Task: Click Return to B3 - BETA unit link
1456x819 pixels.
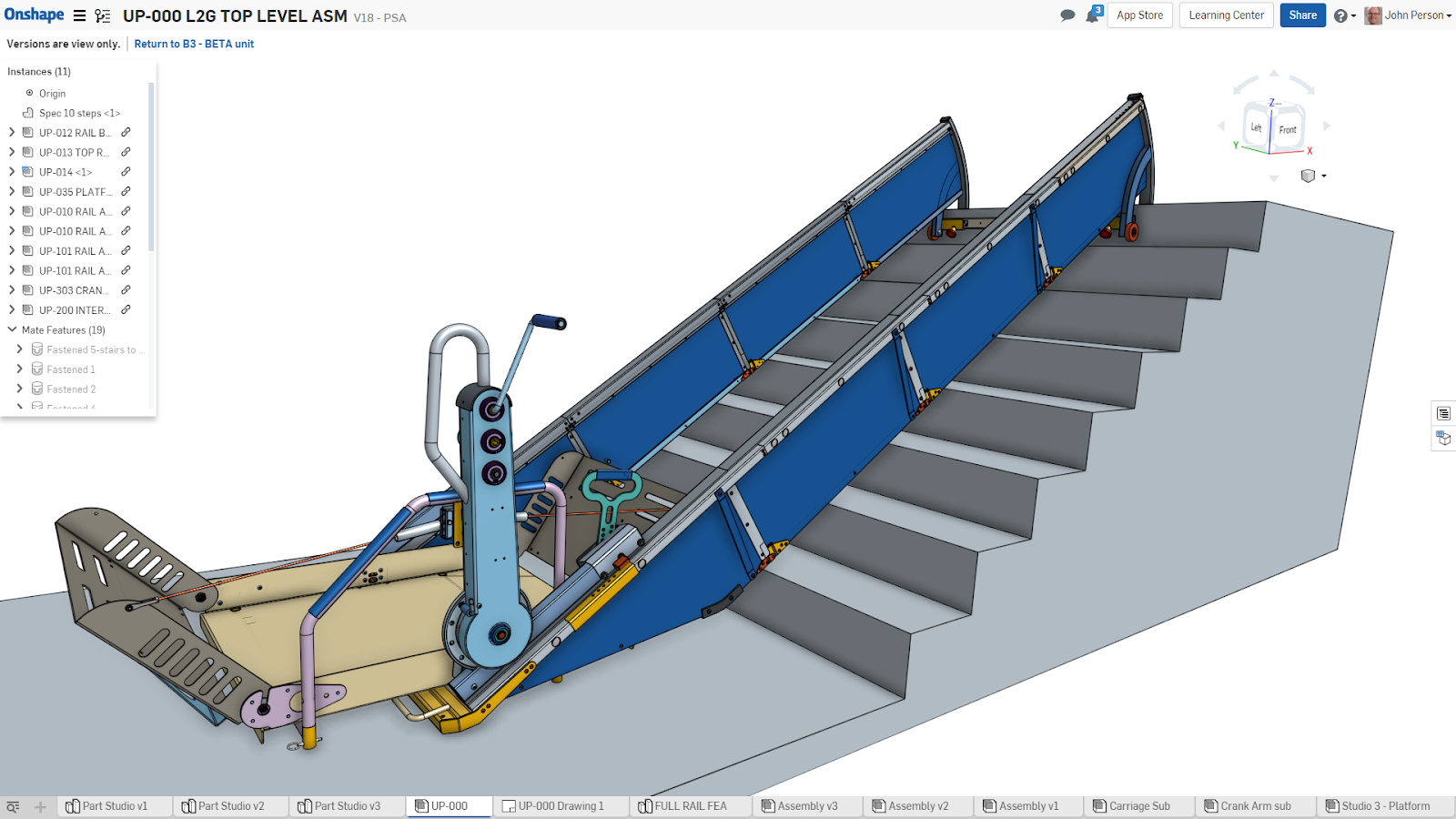Action: coord(194,44)
